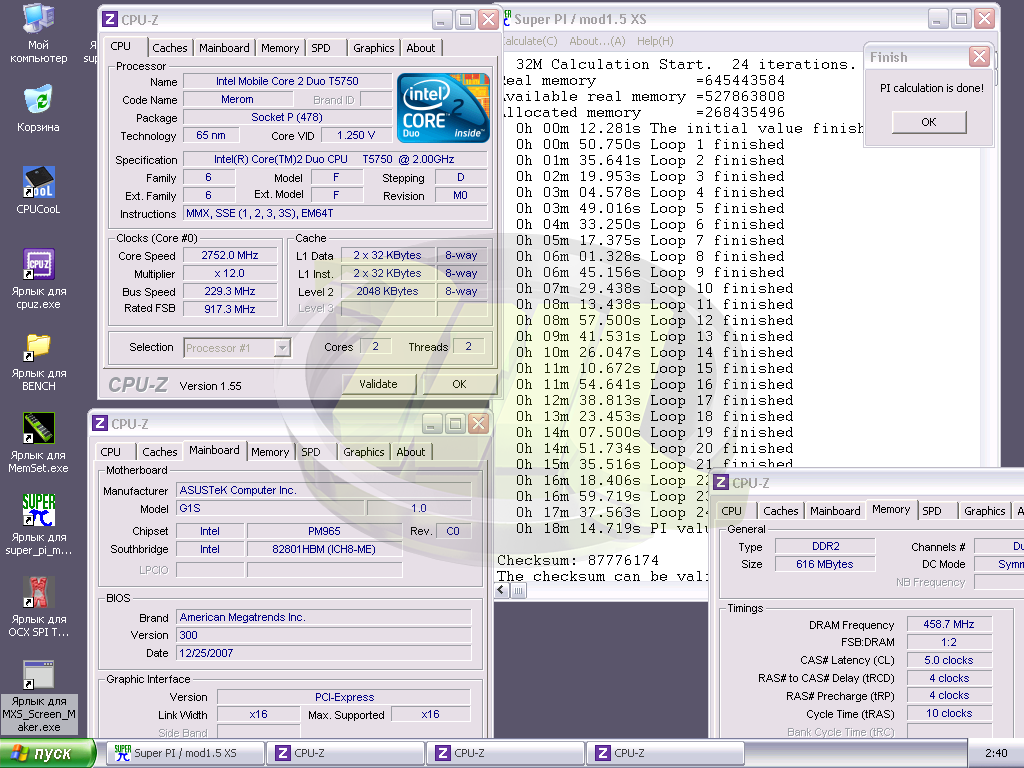The image size is (1024, 768).
Task: Open the My Computer desktop icon
Action: (x=39, y=34)
